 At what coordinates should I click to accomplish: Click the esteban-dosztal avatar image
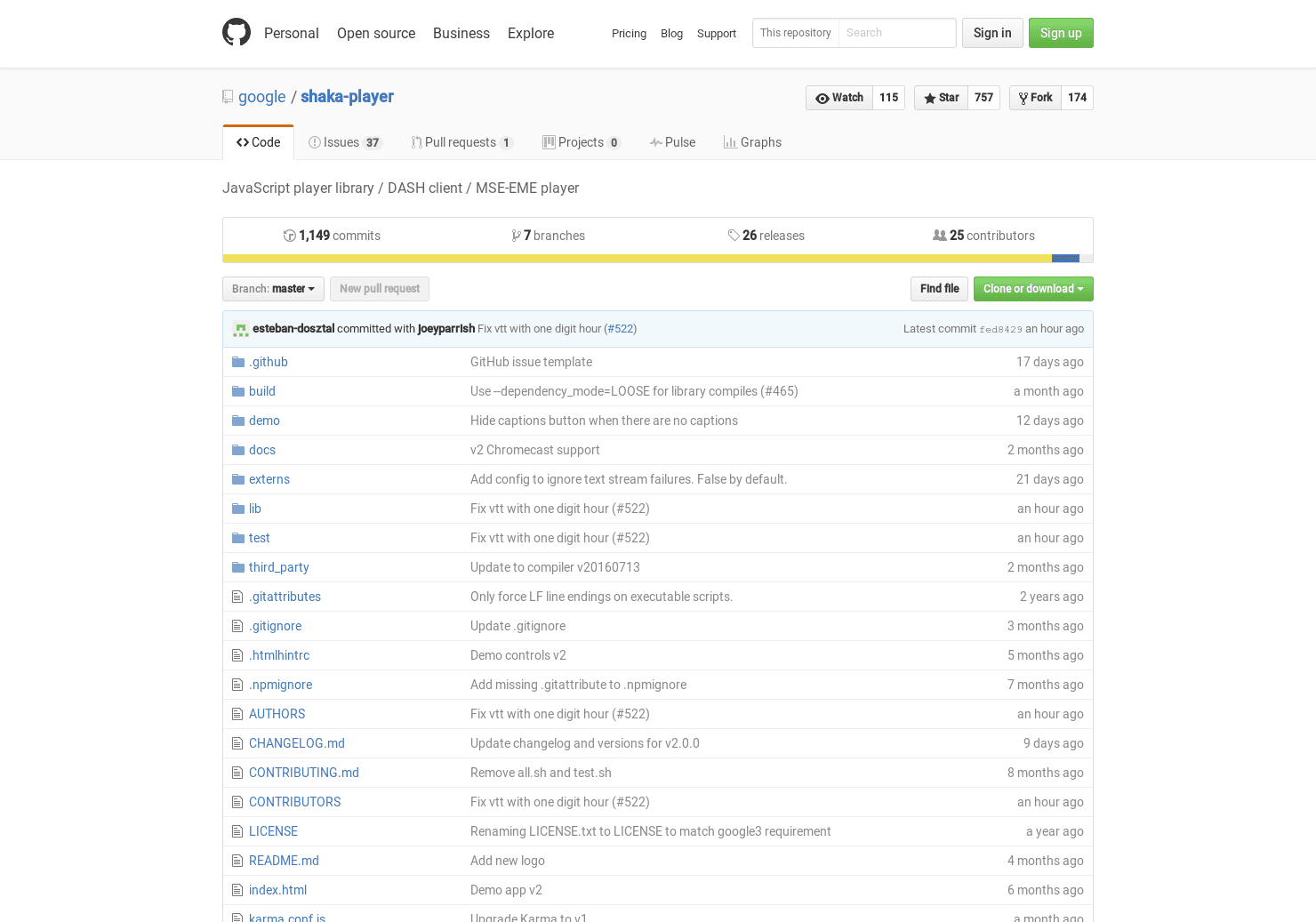(x=241, y=329)
